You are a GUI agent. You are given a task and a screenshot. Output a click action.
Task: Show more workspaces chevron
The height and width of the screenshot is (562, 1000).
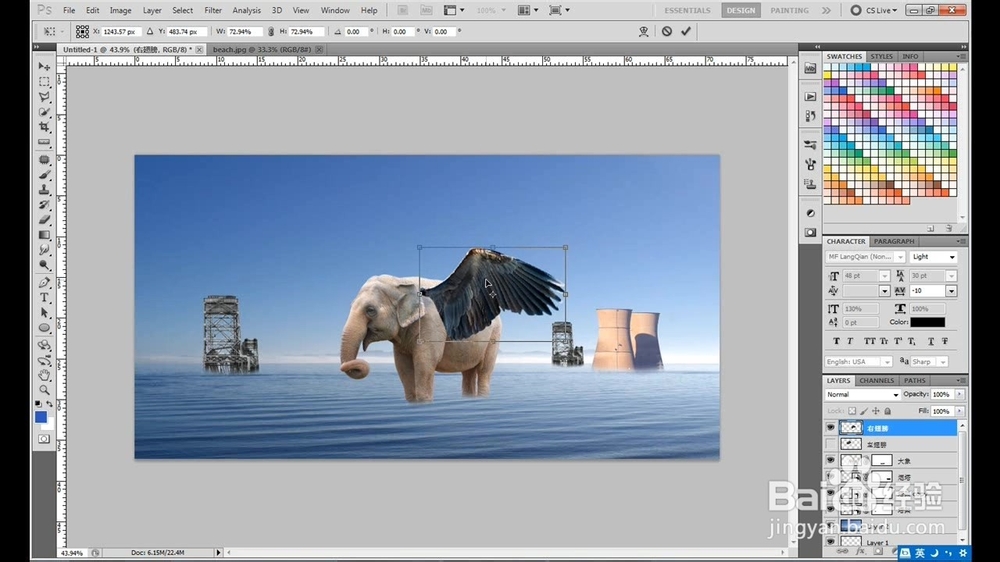pos(826,10)
